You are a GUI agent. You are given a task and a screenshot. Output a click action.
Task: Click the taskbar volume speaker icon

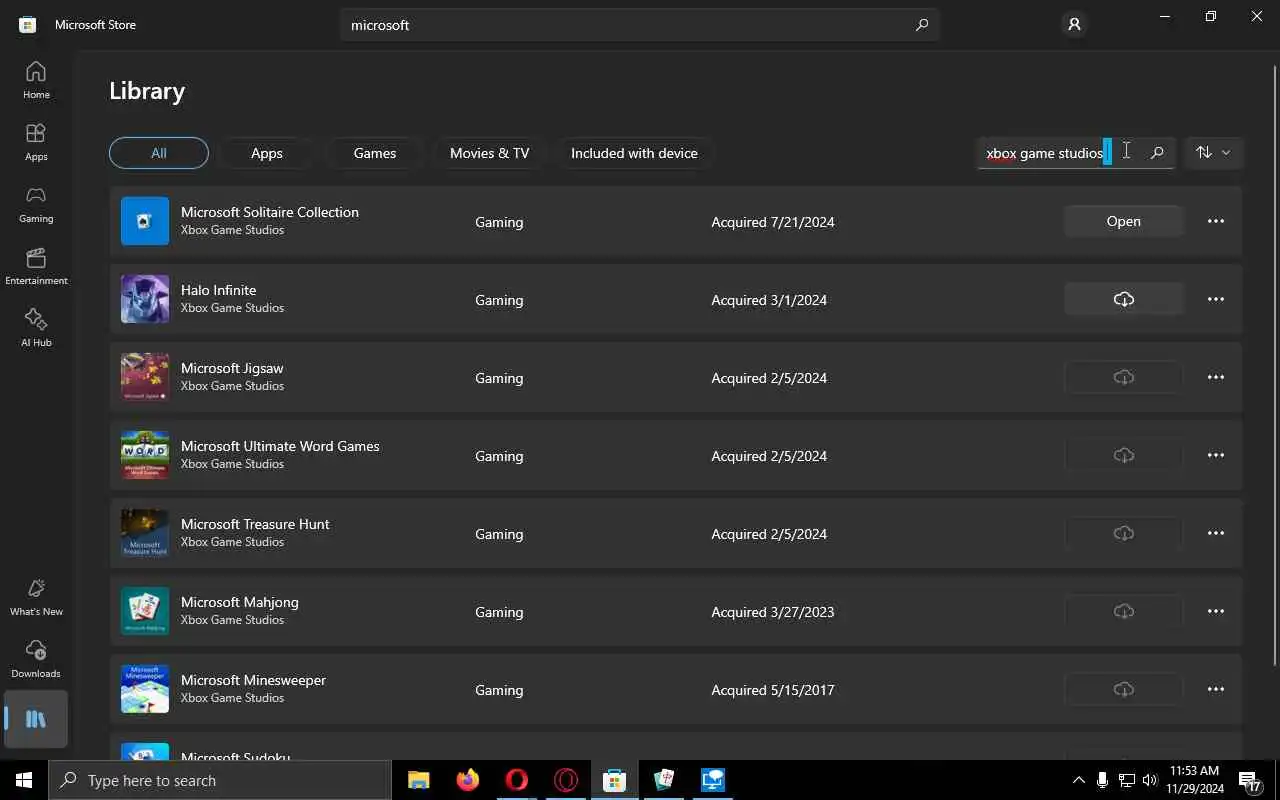pos(1150,780)
